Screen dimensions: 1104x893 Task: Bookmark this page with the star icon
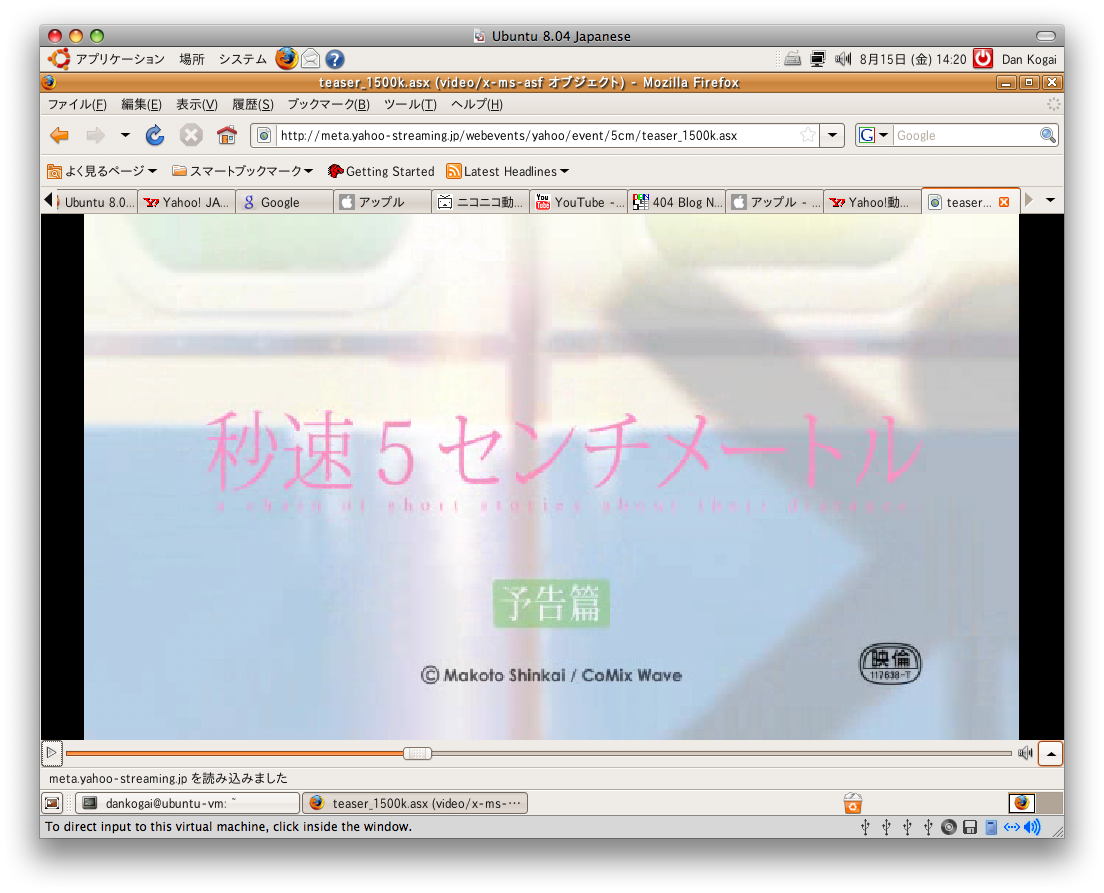(808, 135)
